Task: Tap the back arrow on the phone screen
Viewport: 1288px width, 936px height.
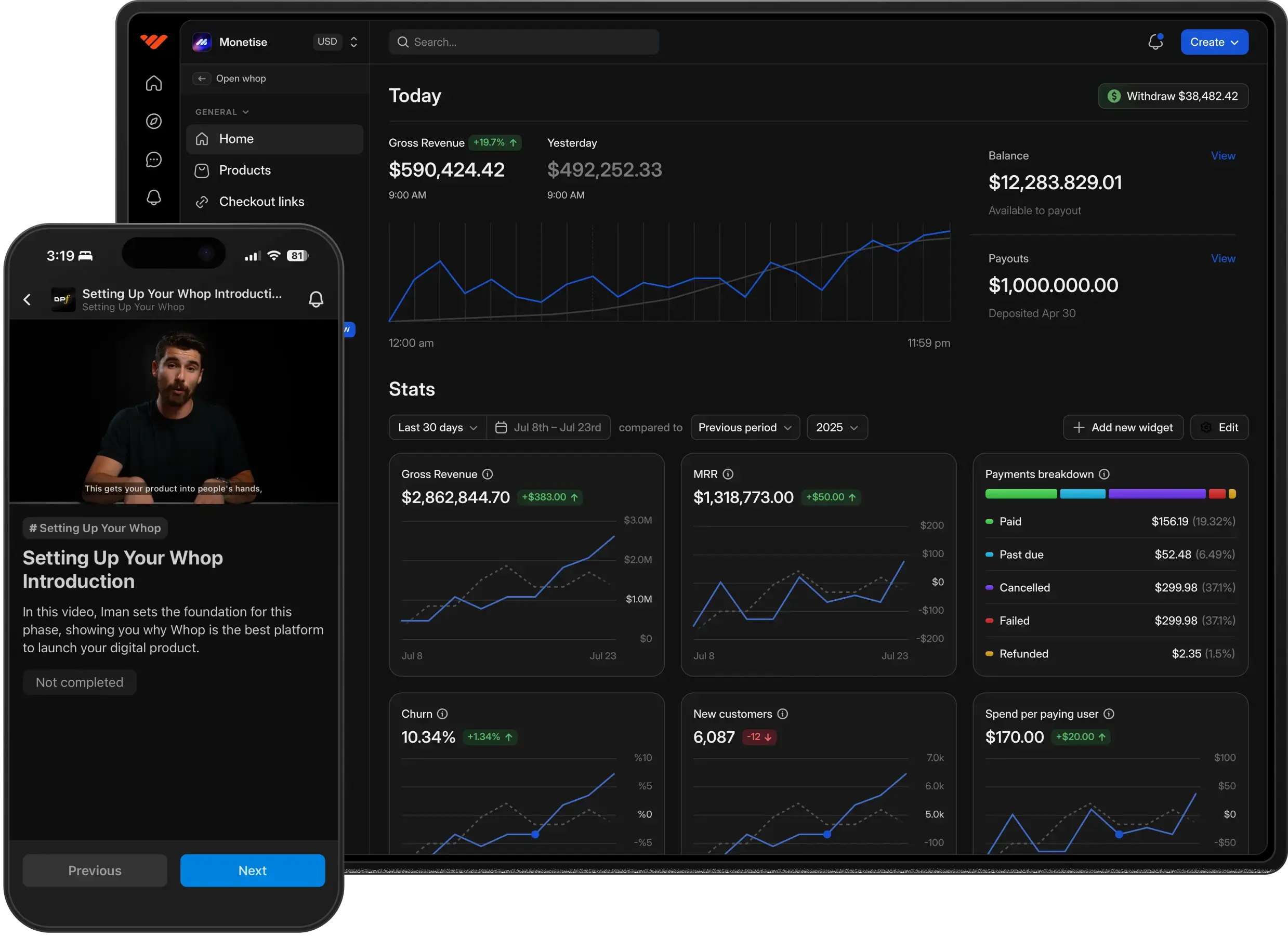Action: click(x=27, y=299)
